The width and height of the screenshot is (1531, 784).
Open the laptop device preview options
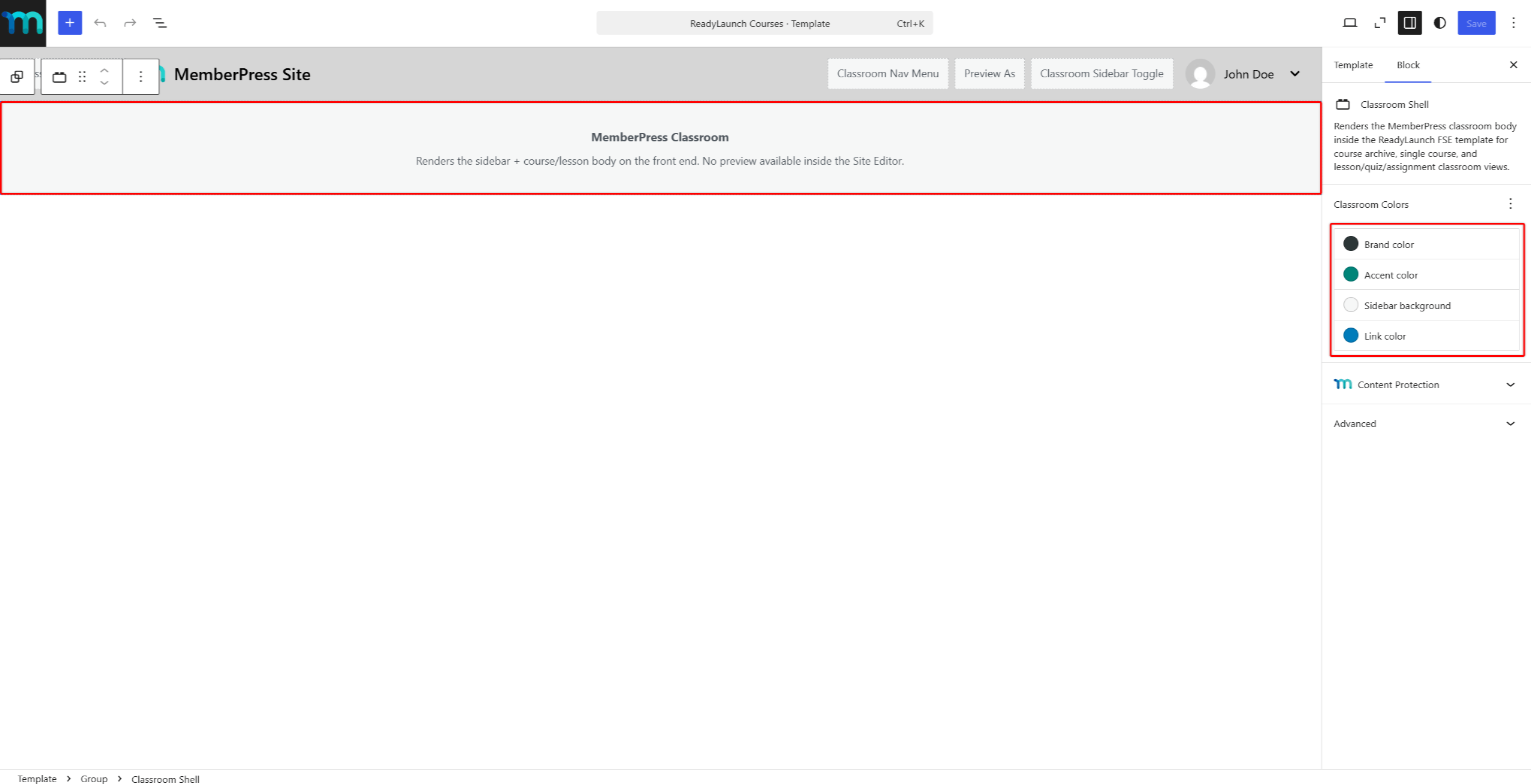coord(1350,23)
